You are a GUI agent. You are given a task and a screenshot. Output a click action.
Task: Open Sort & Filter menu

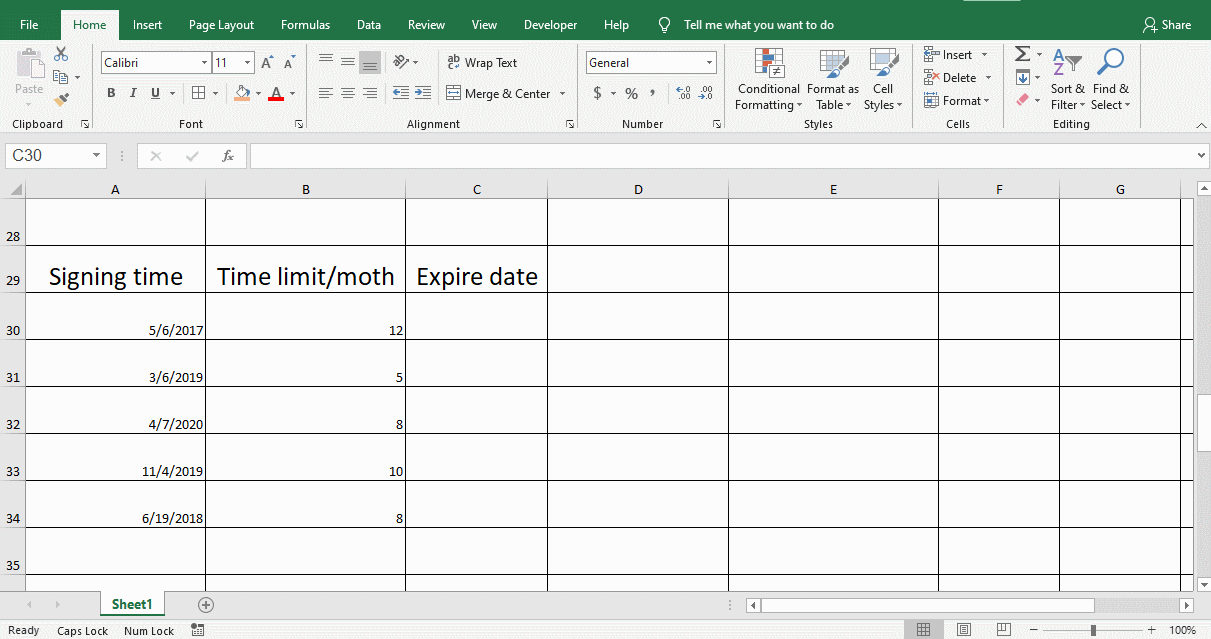(x=1068, y=79)
